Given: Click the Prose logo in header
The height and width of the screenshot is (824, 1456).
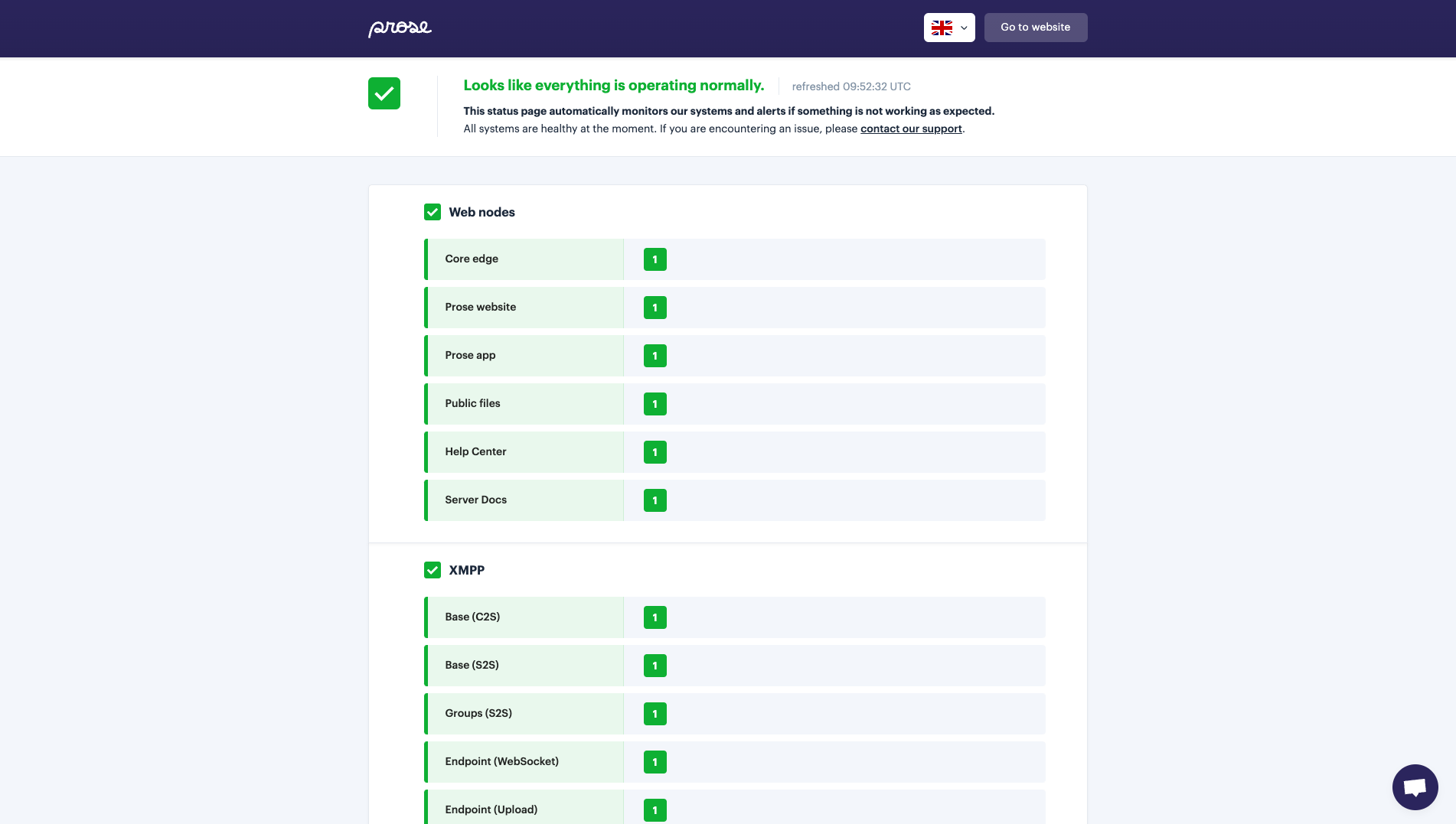Looking at the screenshot, I should 400,28.
